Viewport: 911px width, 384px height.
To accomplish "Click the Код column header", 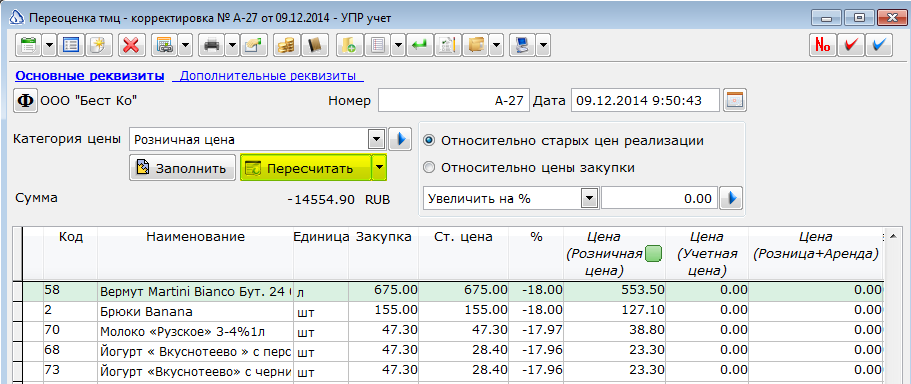I will click(71, 253).
